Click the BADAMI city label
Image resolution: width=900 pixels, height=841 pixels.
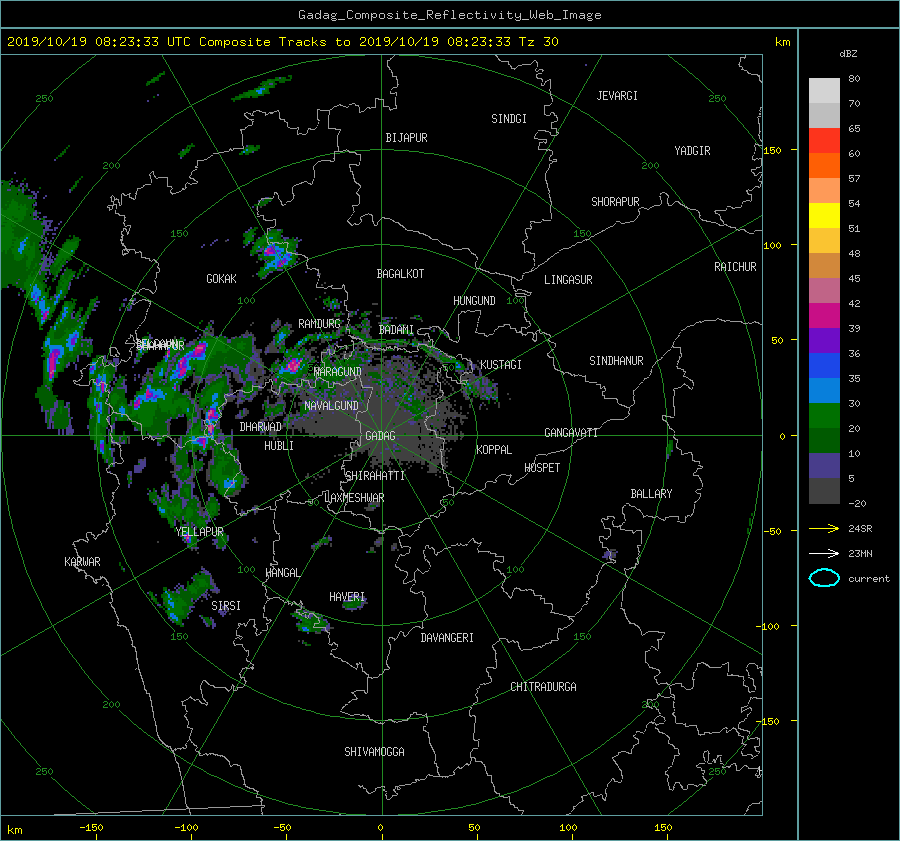pos(396,330)
